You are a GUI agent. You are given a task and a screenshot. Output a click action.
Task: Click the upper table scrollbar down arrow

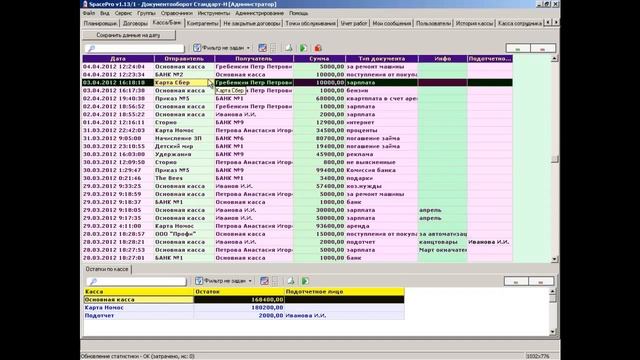554,259
